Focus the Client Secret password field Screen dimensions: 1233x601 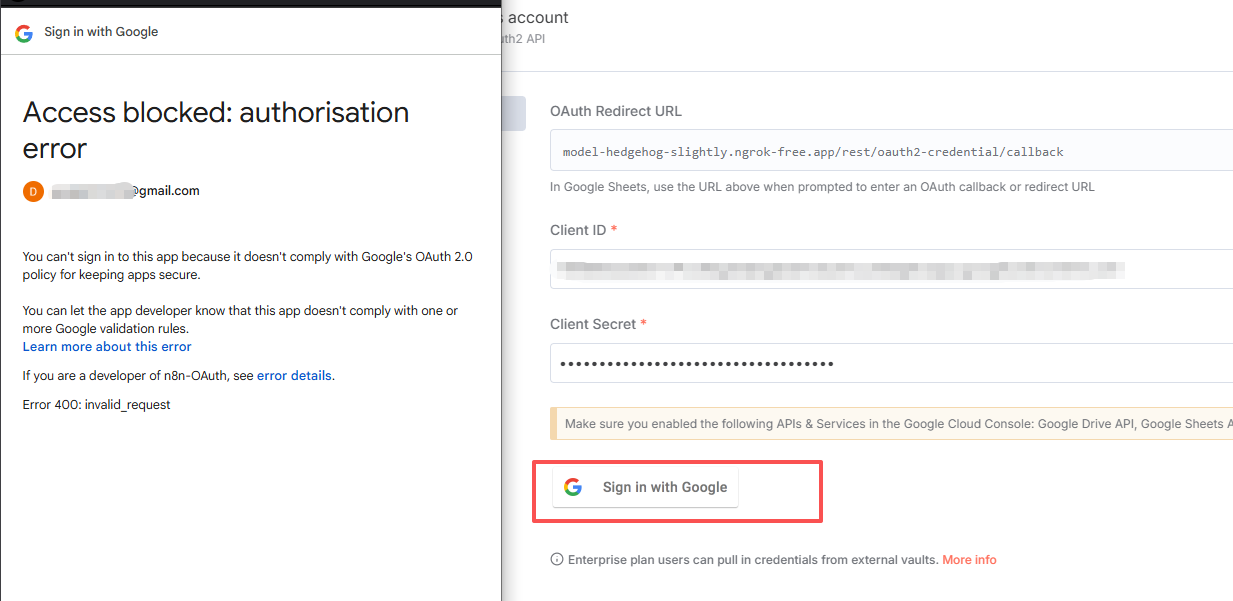pos(890,363)
